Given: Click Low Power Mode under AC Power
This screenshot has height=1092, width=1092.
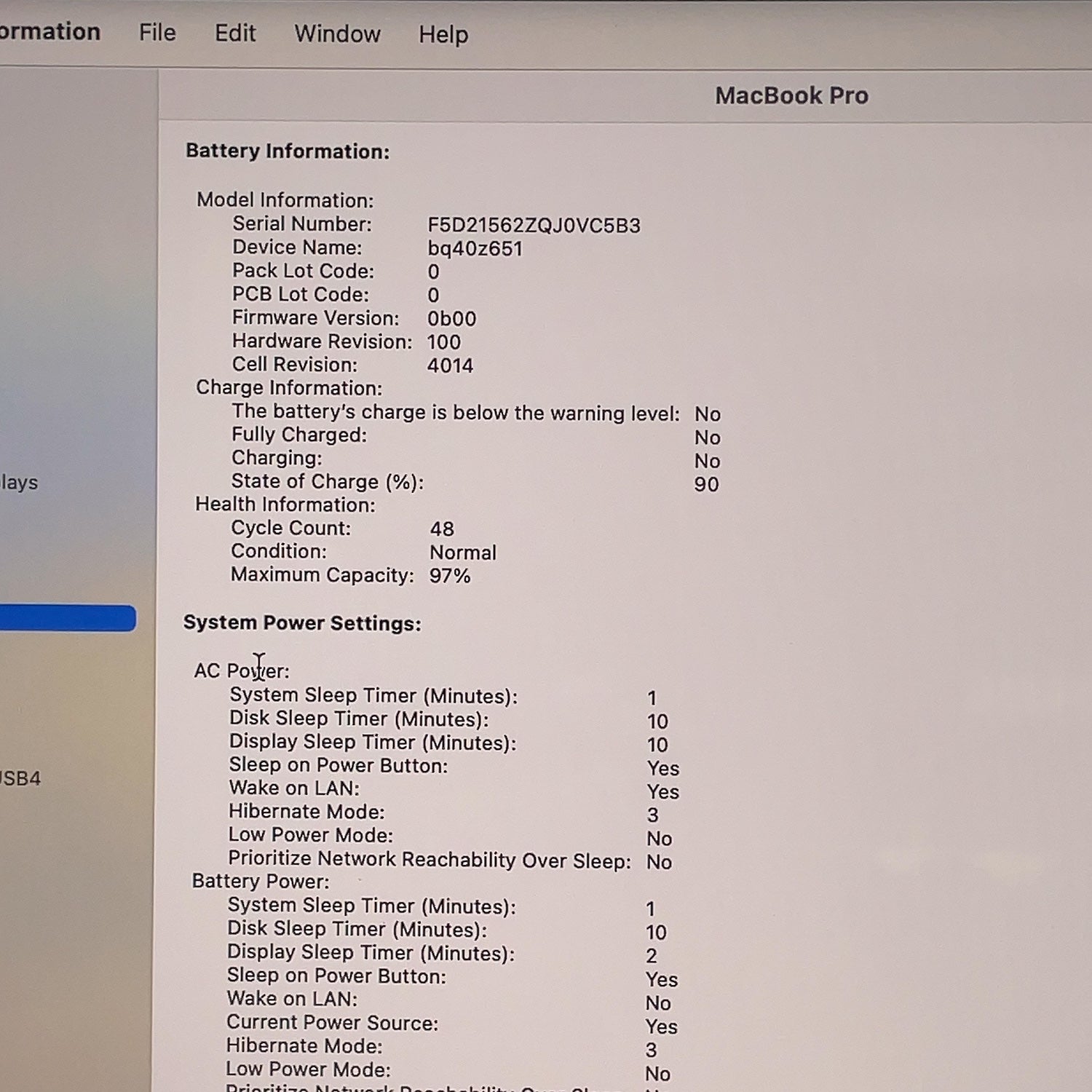Looking at the screenshot, I should coord(311,835).
